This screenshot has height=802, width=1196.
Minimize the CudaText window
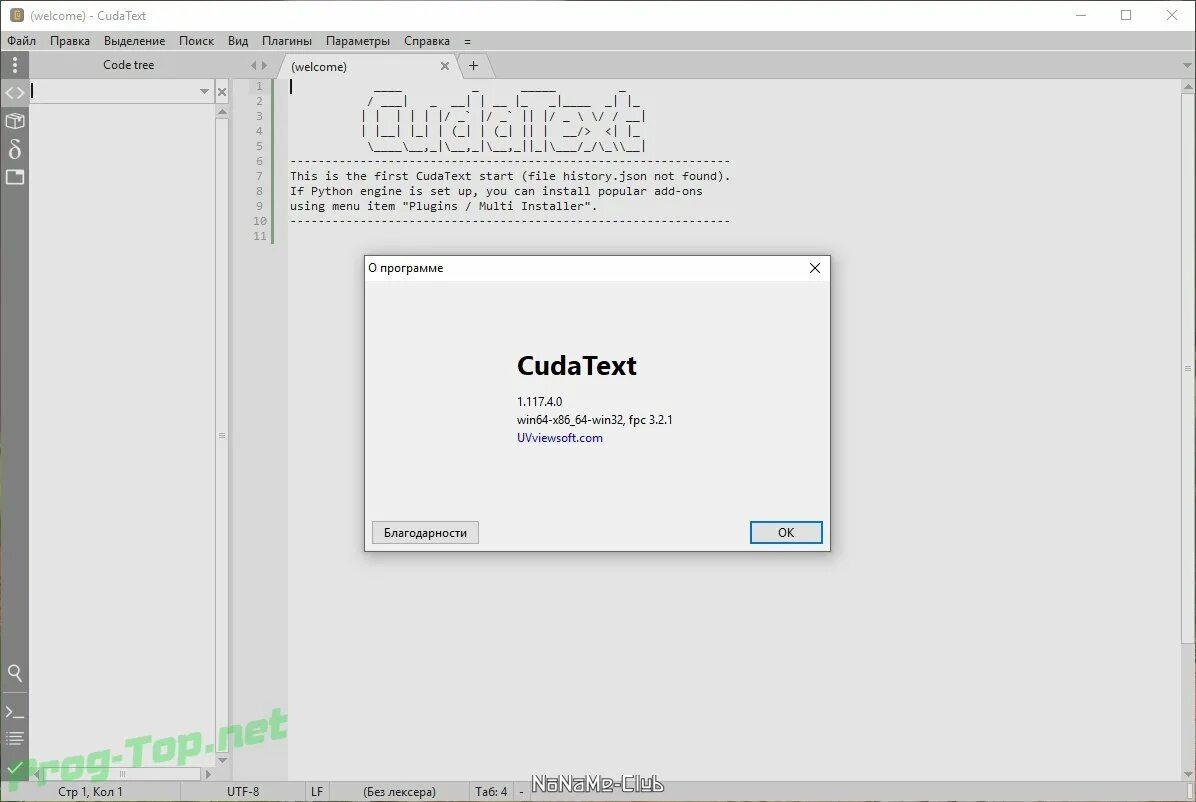[1081, 15]
